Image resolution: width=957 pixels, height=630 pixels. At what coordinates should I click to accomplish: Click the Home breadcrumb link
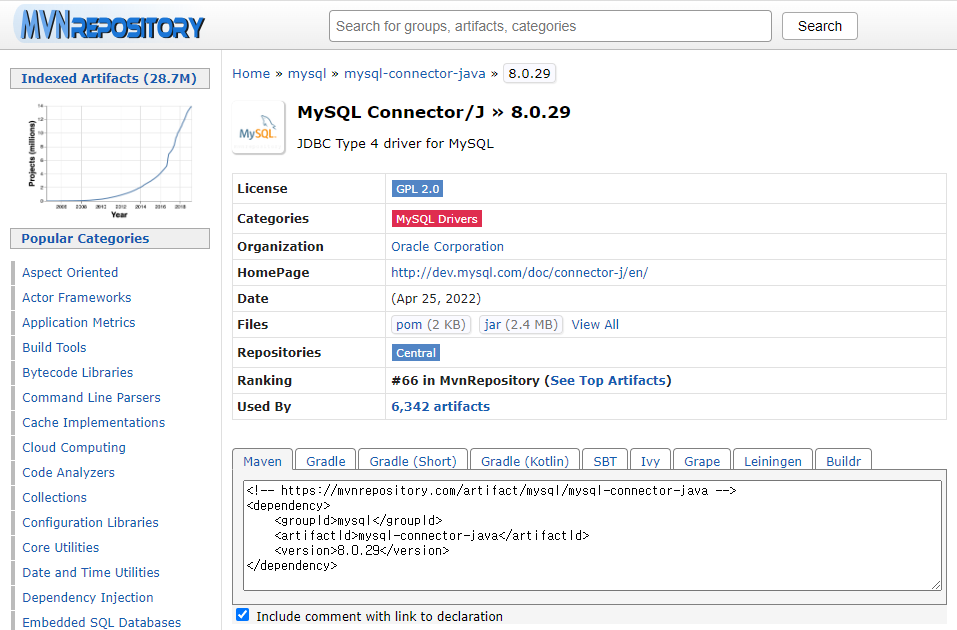click(251, 73)
